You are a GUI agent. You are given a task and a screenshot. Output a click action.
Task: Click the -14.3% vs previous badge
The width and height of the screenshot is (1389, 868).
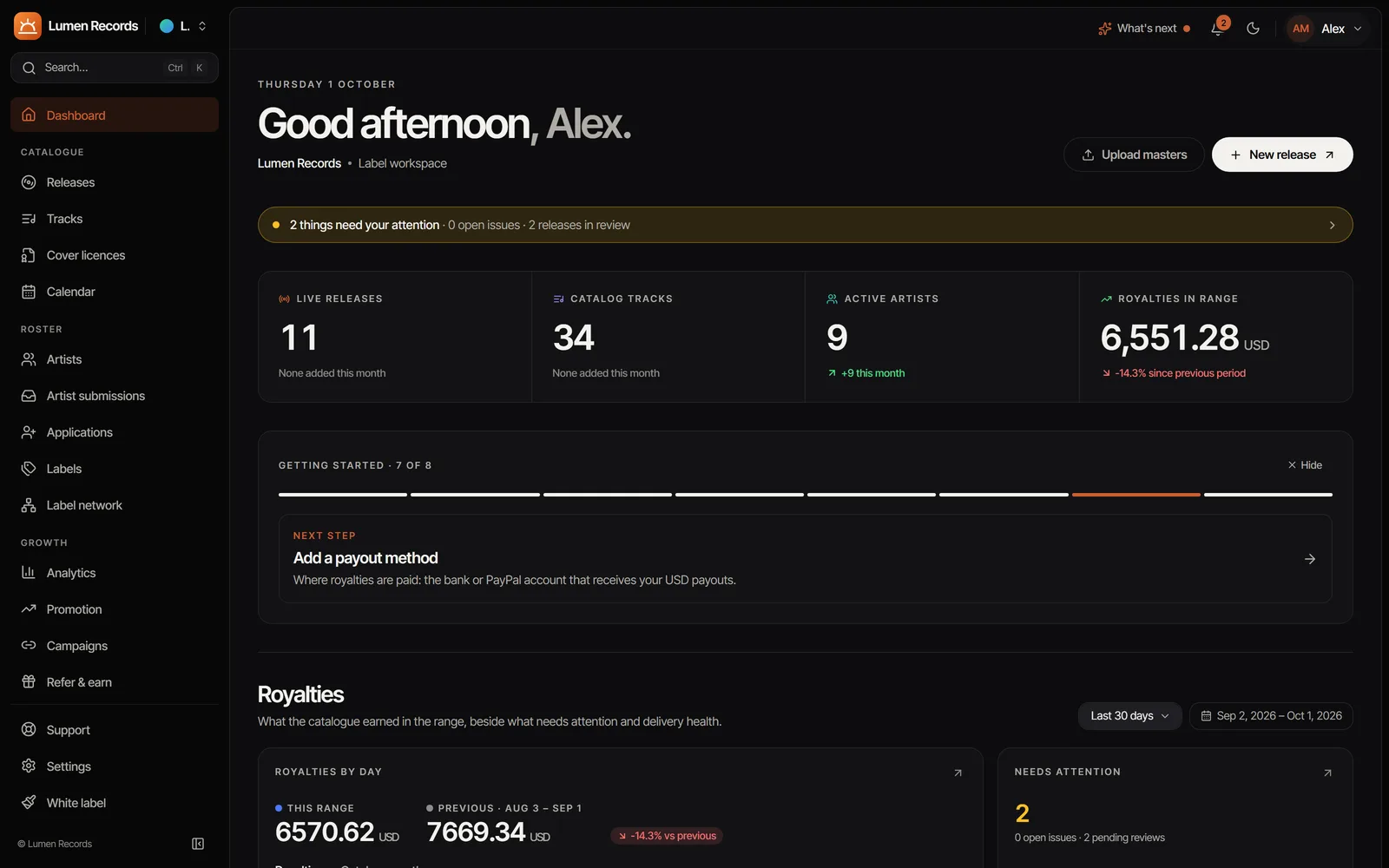(x=667, y=836)
